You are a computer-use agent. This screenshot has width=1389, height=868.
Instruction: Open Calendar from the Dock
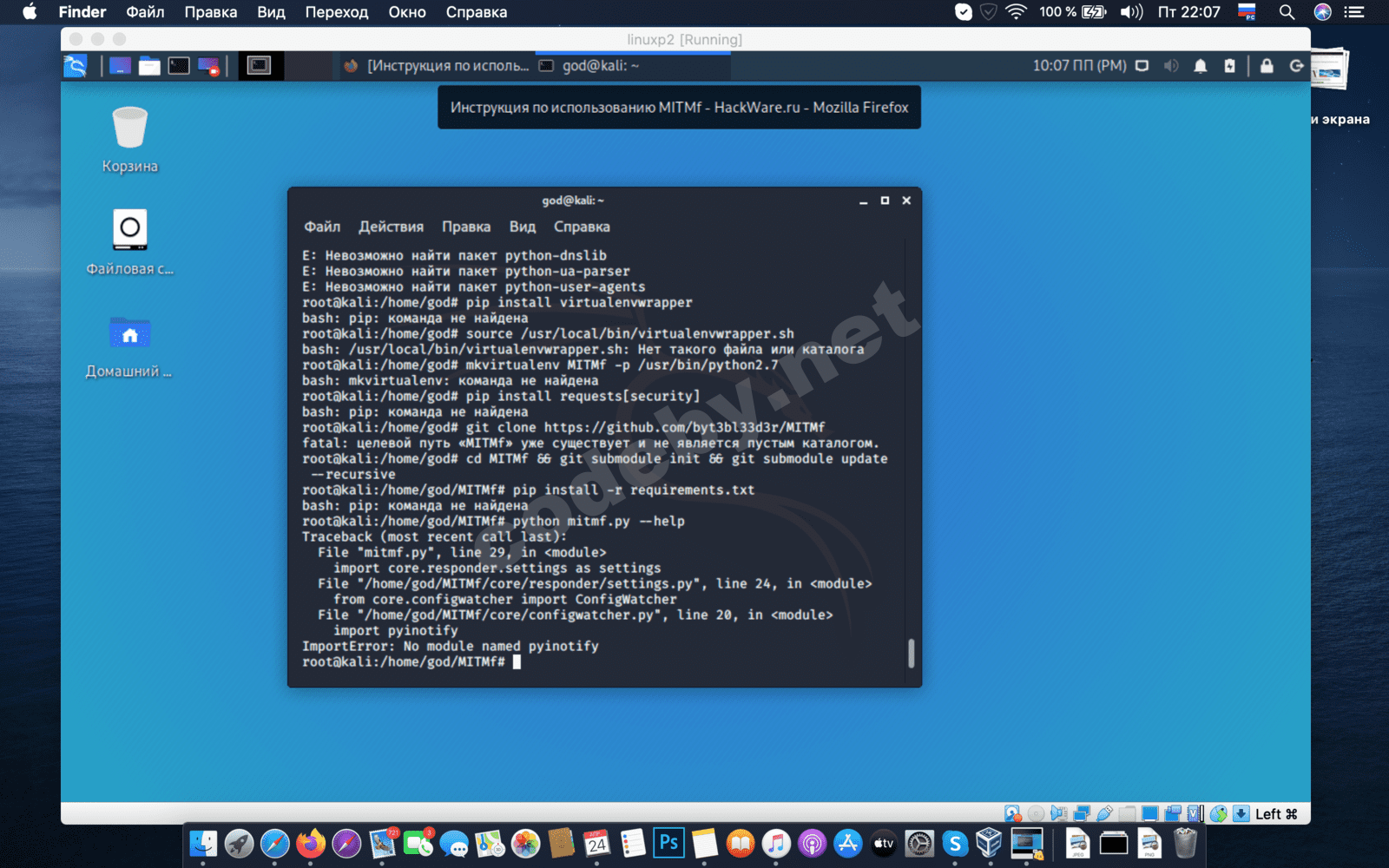596,843
